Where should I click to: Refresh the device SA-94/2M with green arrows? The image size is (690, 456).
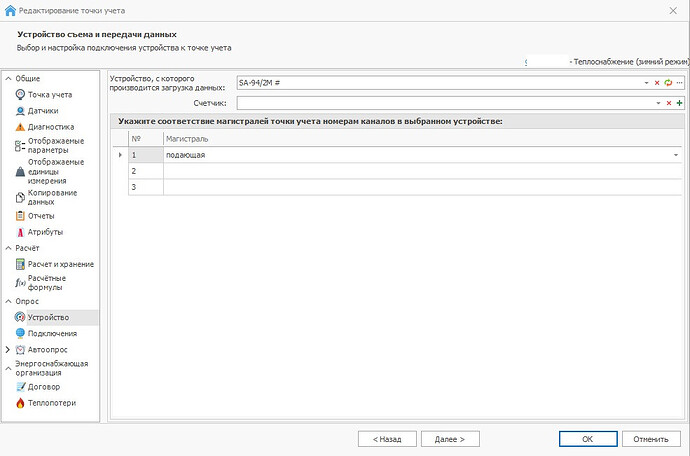(x=668, y=82)
